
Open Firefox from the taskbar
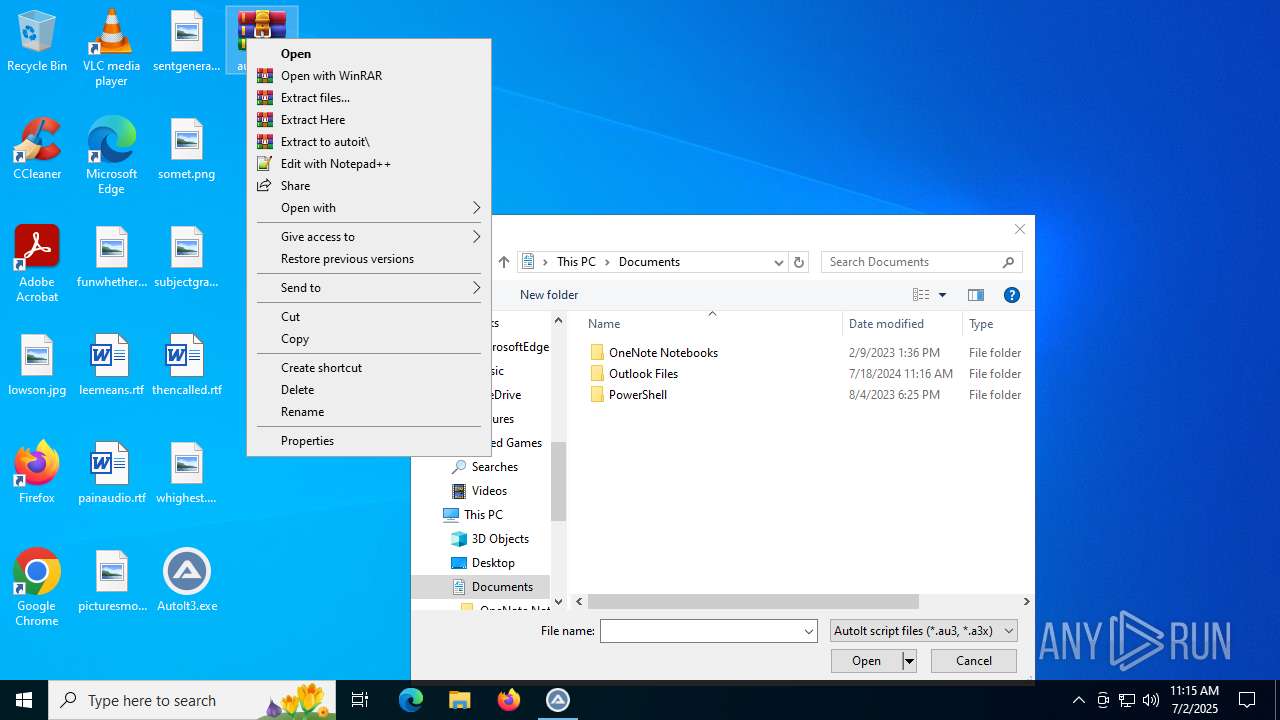pyautogui.click(x=509, y=700)
